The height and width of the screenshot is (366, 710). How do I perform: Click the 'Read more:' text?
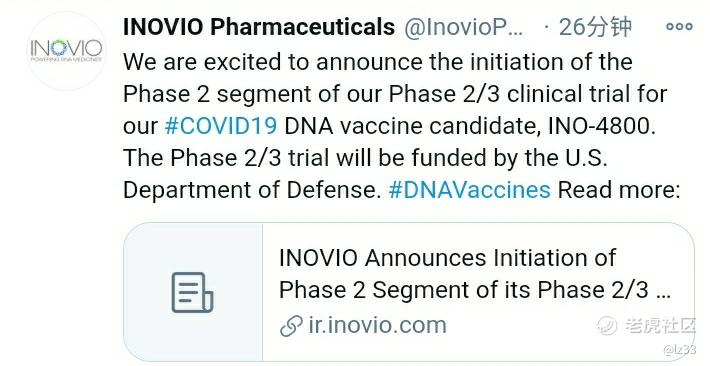coord(619,190)
